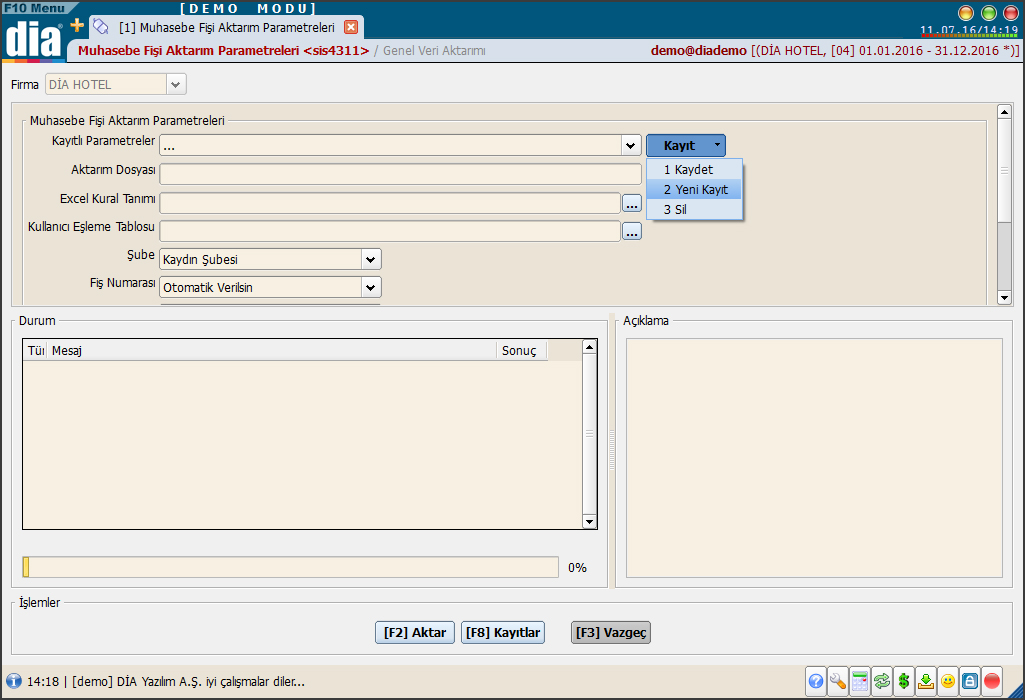Choose '1 Kaydet' from the Kayıt menu

[694, 169]
